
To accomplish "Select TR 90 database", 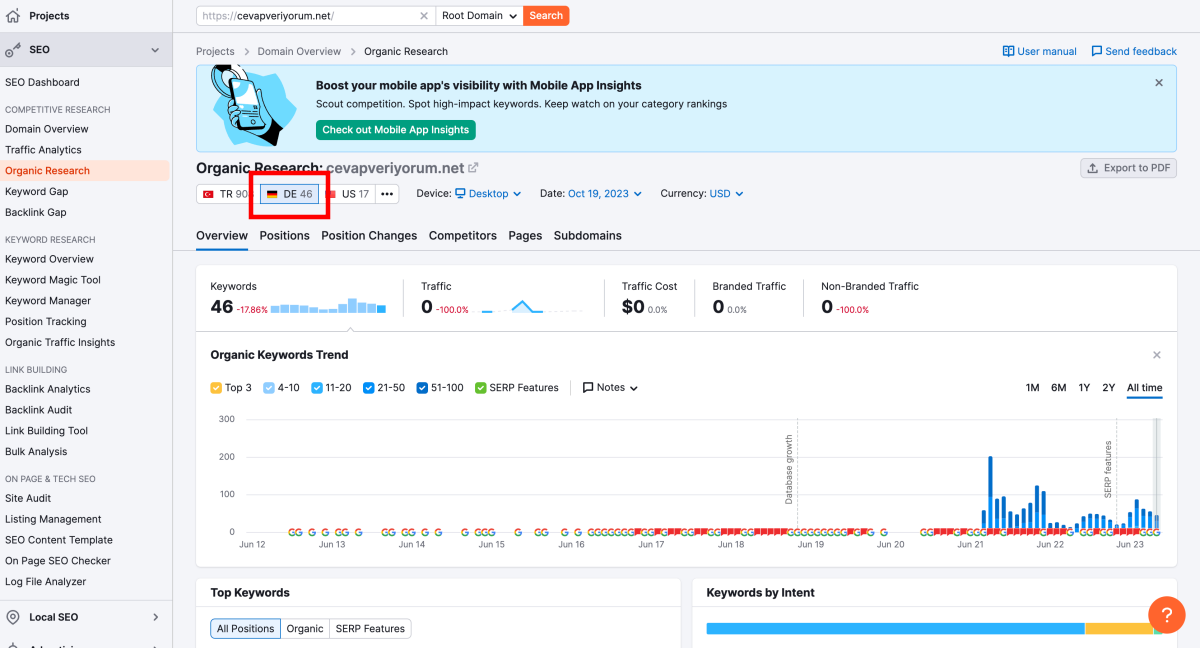I will [x=226, y=194].
